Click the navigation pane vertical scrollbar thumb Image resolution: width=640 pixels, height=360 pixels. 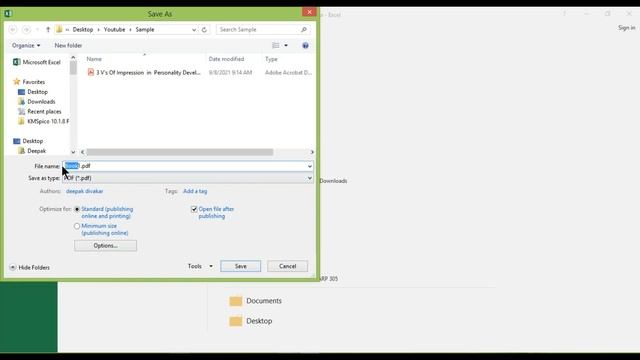tap(73, 68)
